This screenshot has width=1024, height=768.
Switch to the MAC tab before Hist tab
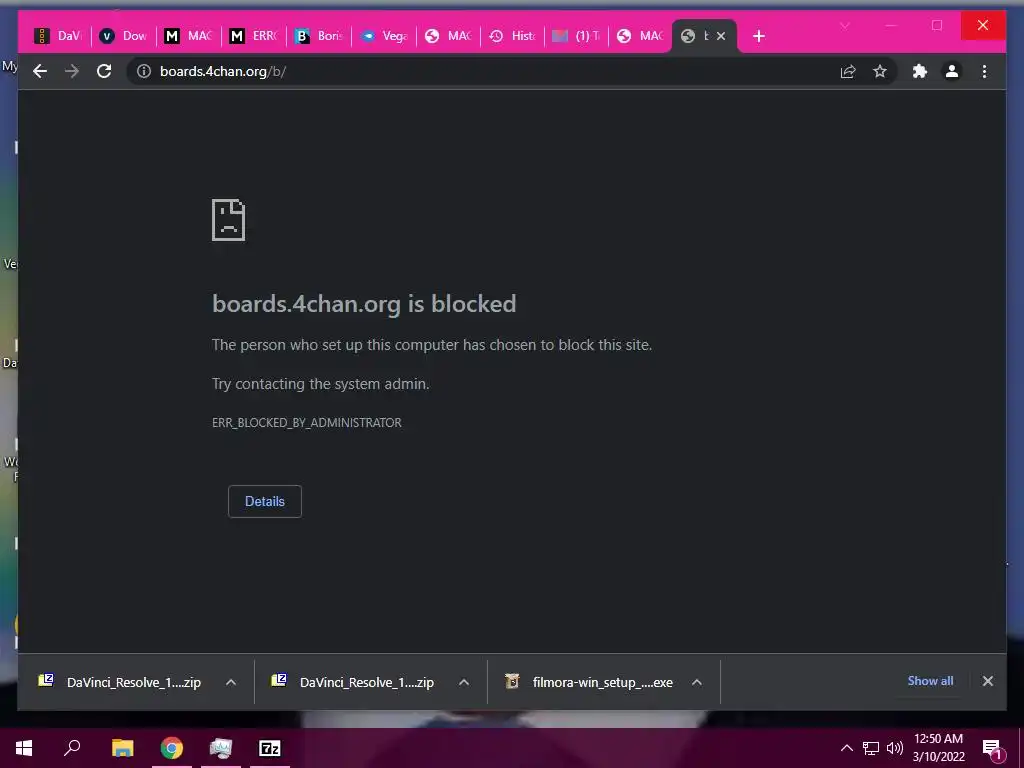(448, 36)
